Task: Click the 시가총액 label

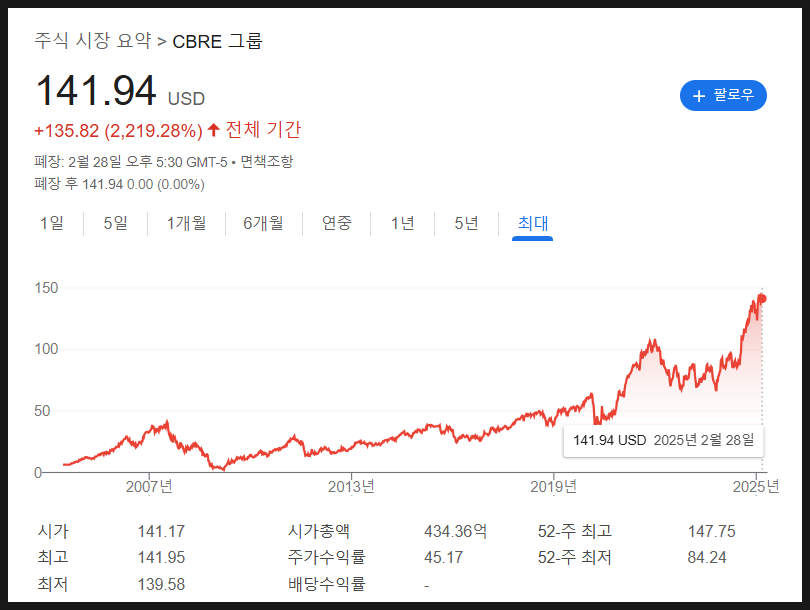Action: point(319,531)
